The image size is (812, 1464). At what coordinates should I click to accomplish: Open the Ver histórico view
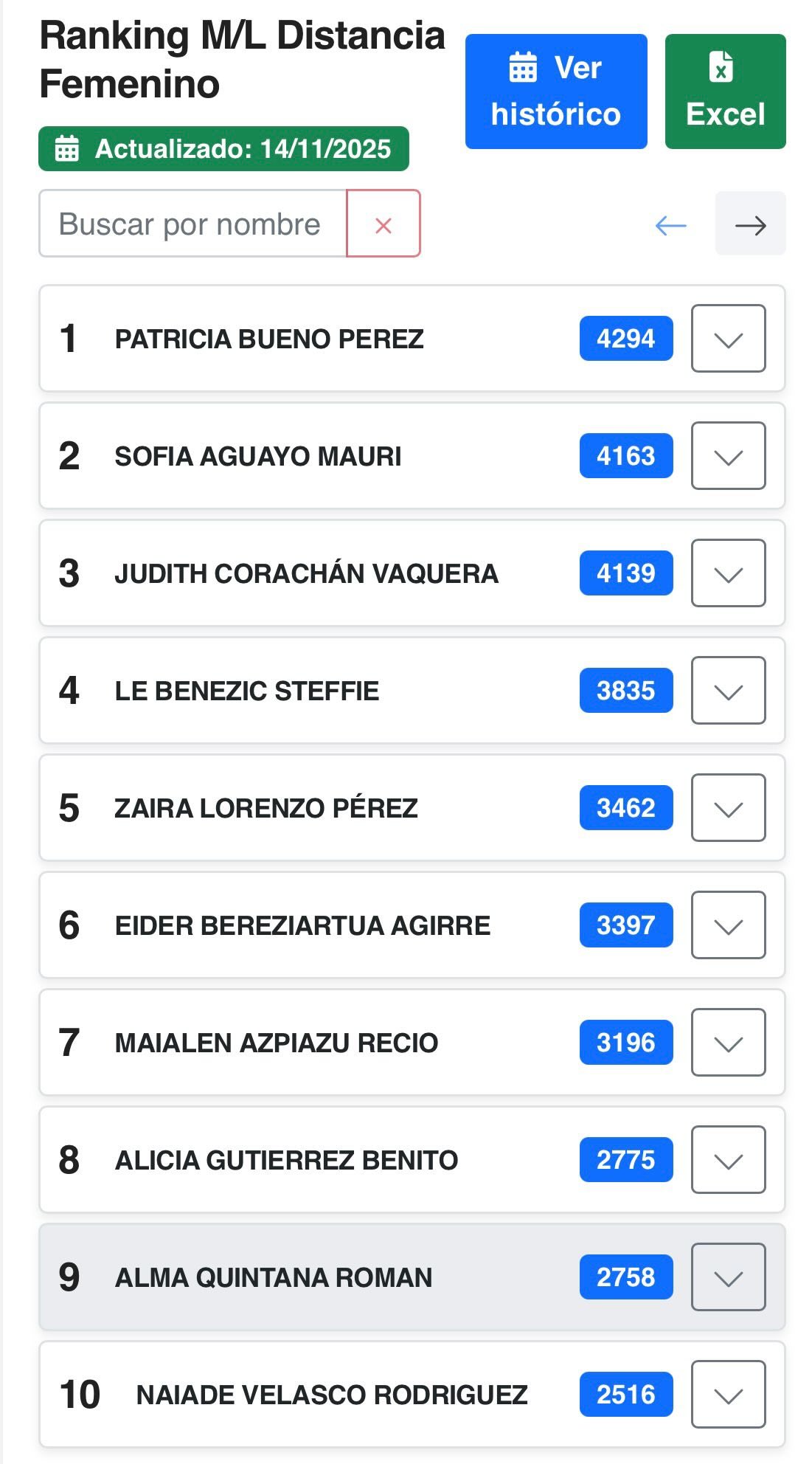(555, 91)
